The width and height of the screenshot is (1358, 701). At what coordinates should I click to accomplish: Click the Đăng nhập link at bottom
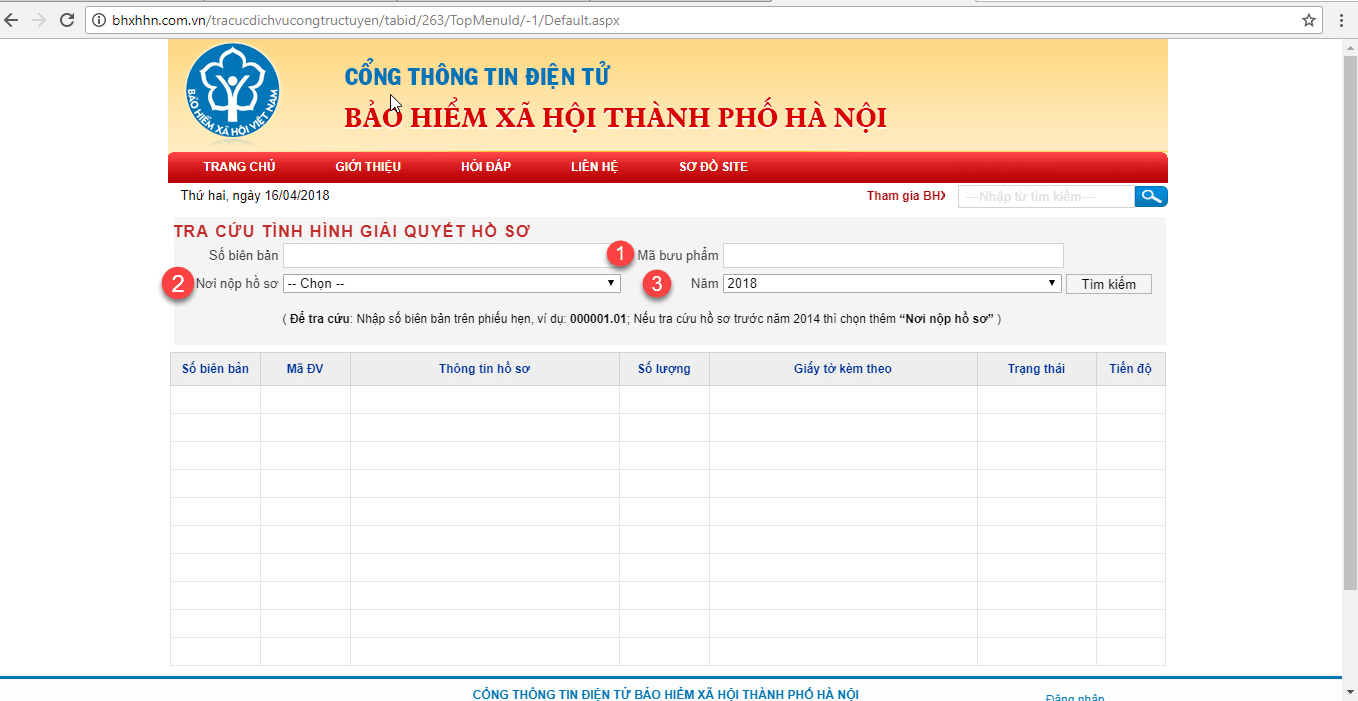pos(1075,697)
